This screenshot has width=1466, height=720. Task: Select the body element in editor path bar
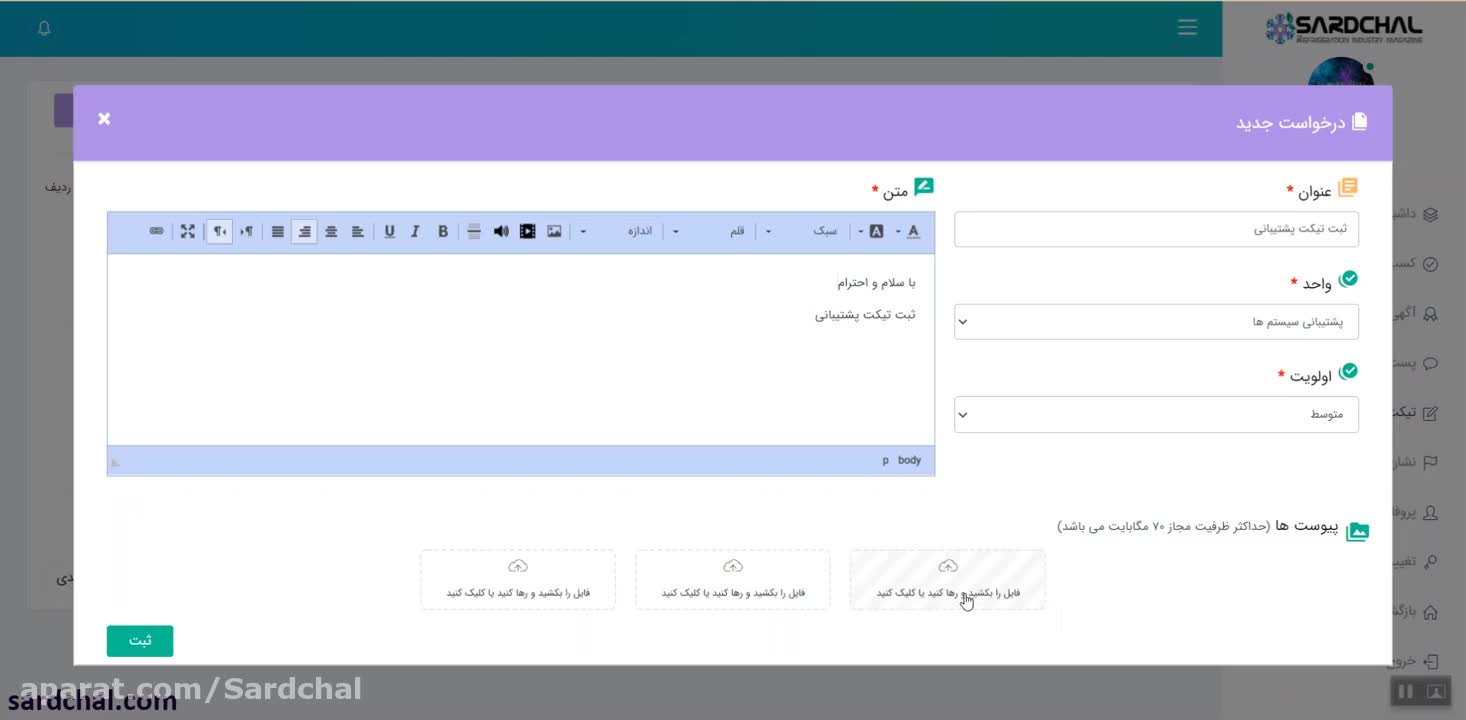point(909,460)
